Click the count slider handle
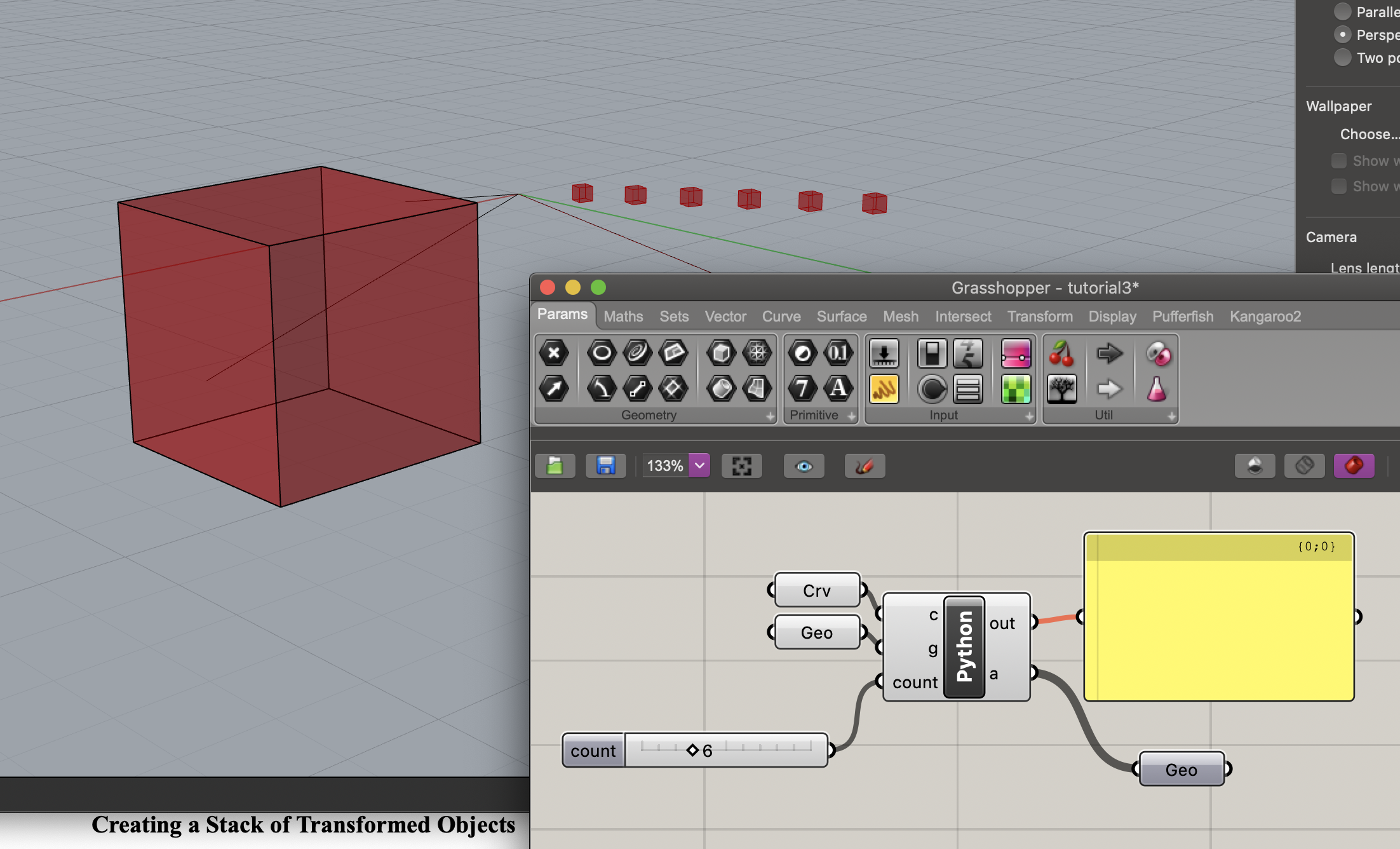The width and height of the screenshot is (1400, 849). click(x=692, y=751)
